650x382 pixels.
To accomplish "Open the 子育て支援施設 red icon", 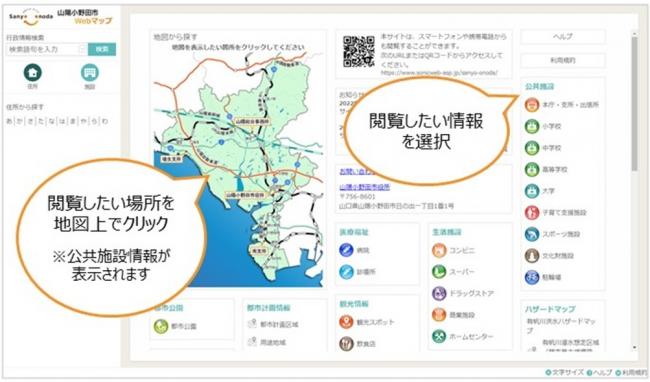I will coord(532,213).
